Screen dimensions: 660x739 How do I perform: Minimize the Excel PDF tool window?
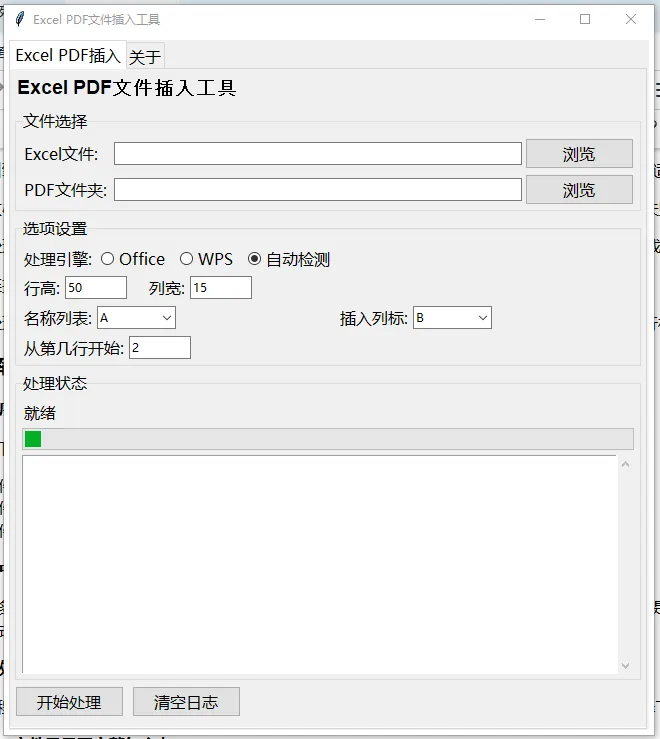540,19
